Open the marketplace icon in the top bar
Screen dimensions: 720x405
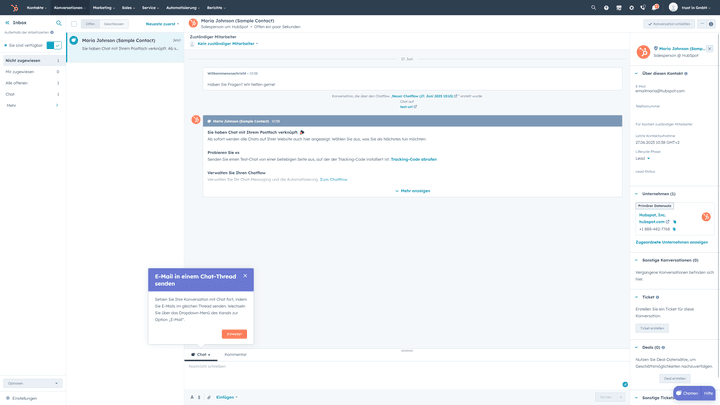coord(619,8)
